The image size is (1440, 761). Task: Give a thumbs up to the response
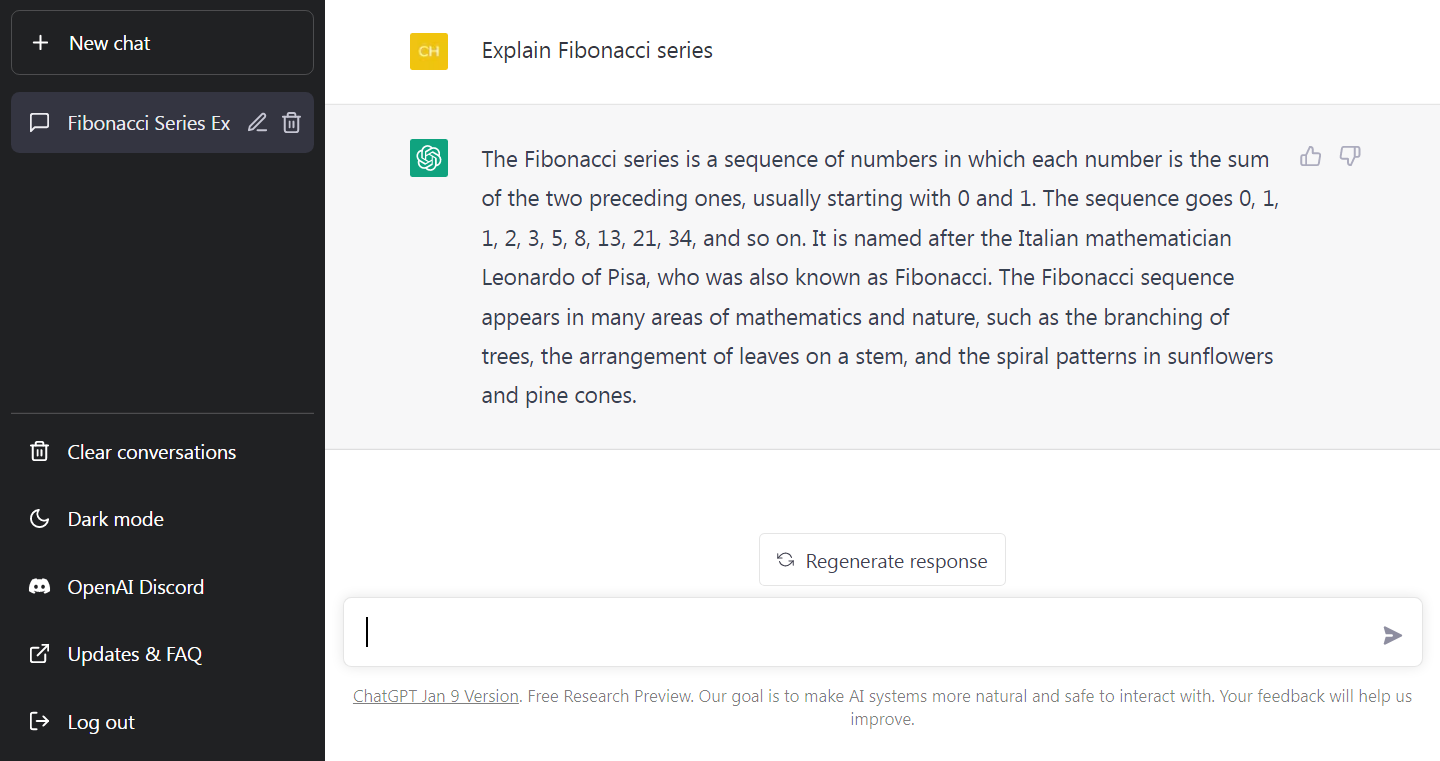coord(1310,157)
